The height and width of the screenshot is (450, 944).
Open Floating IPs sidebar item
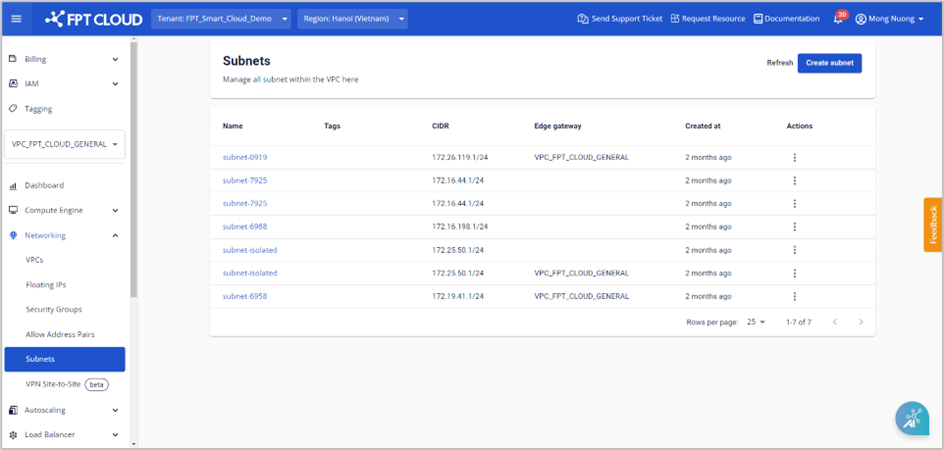tap(46, 284)
